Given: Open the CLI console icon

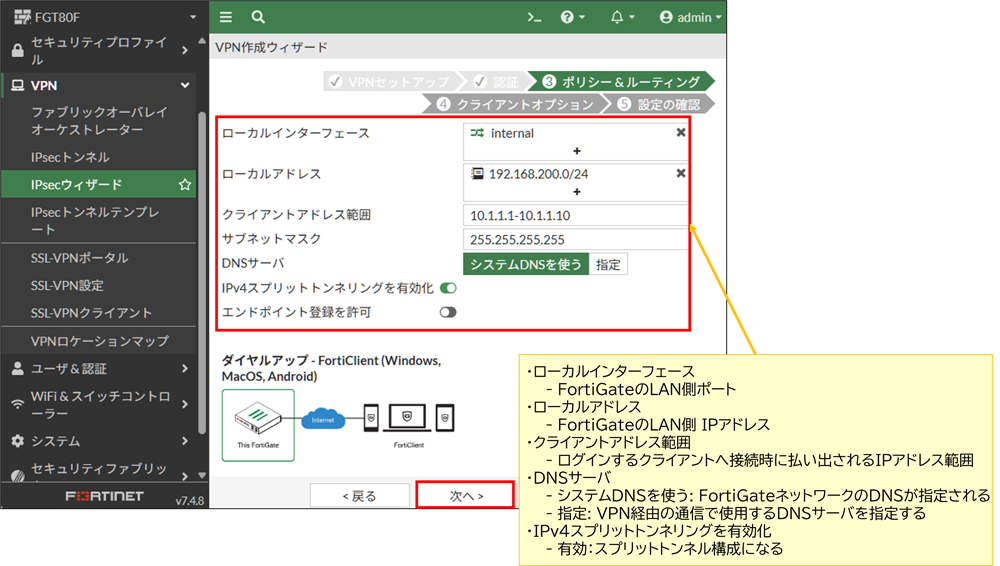Looking at the screenshot, I should pos(534,17).
